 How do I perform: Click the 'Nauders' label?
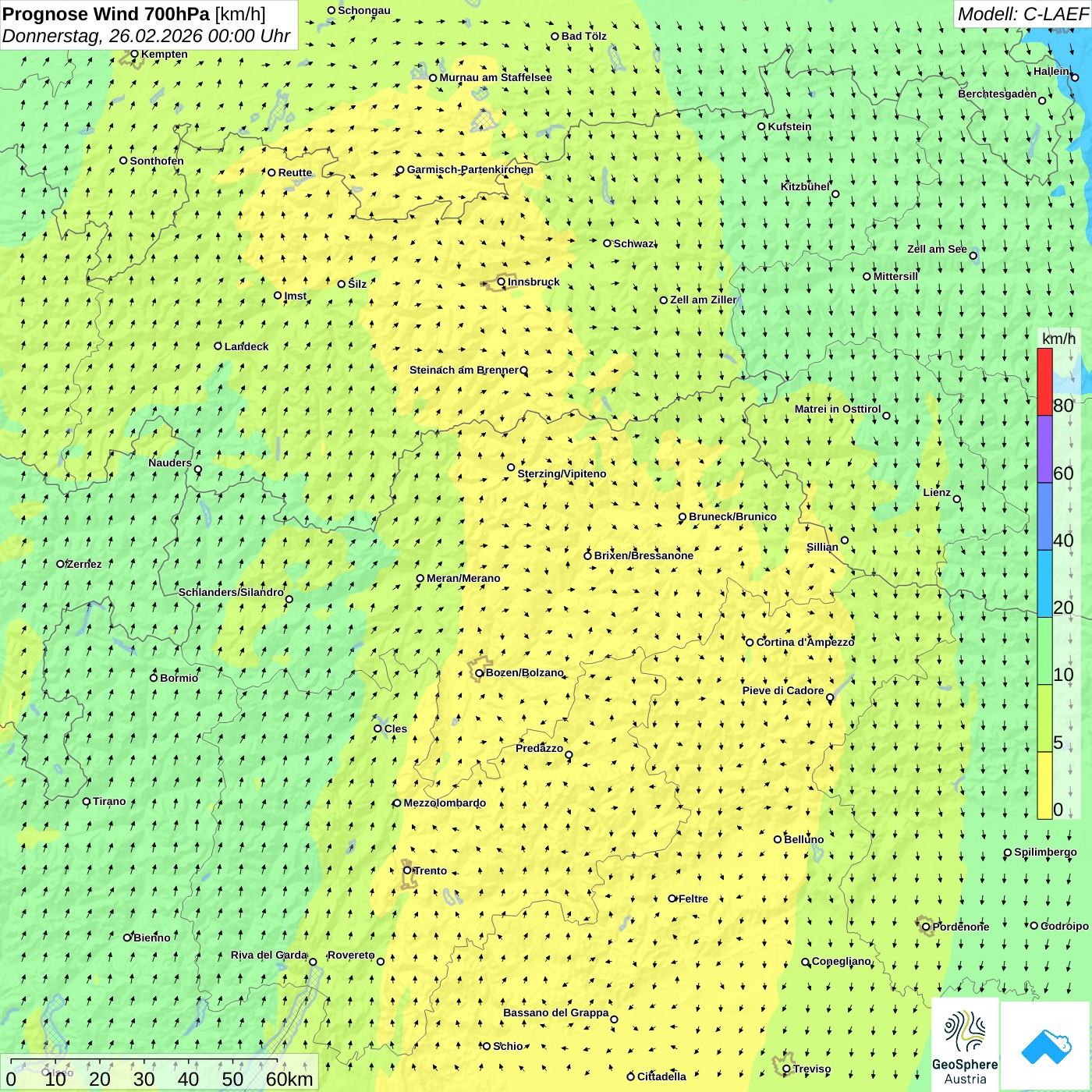pos(170,463)
